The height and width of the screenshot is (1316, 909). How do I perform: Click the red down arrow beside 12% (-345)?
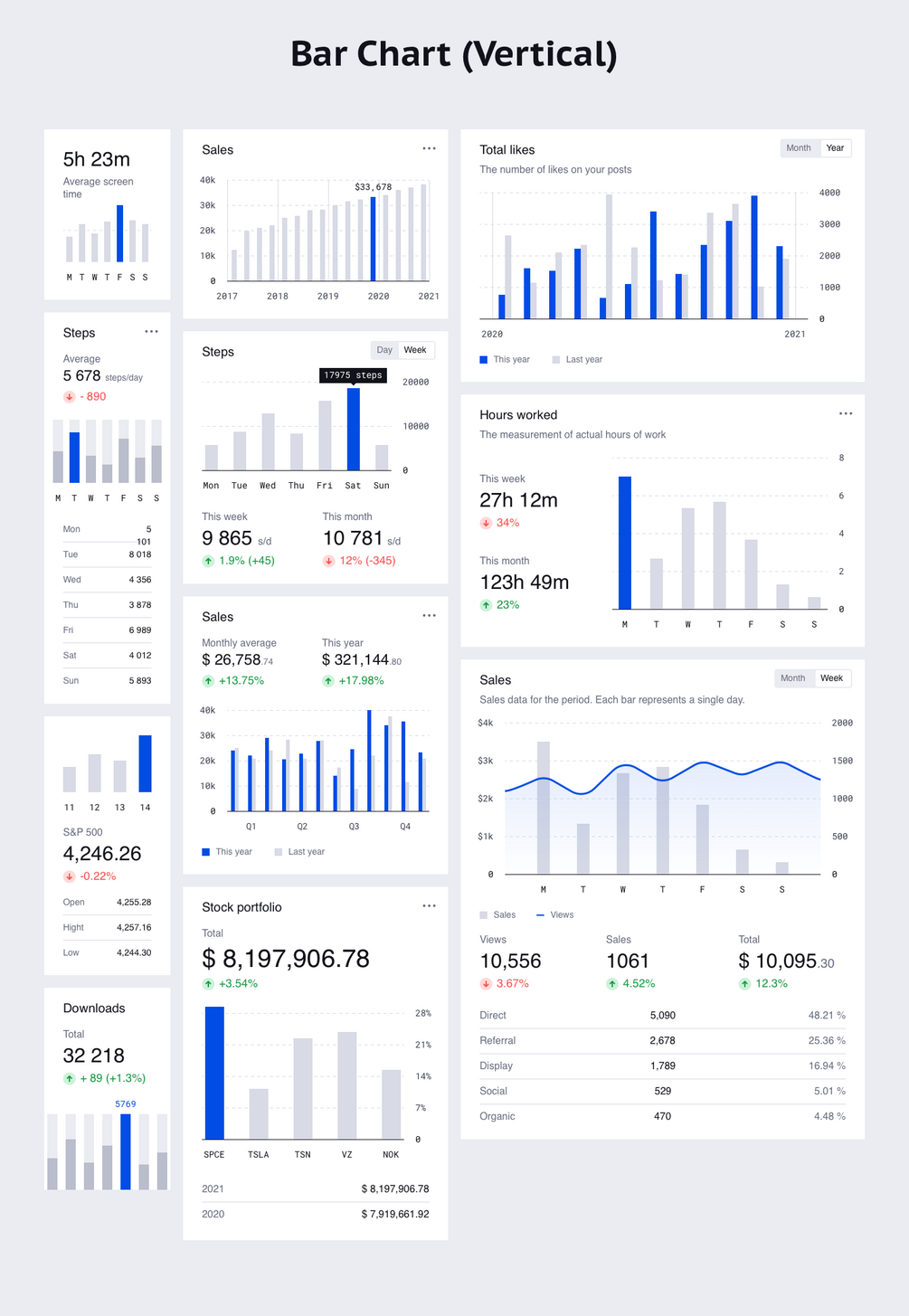tap(328, 561)
